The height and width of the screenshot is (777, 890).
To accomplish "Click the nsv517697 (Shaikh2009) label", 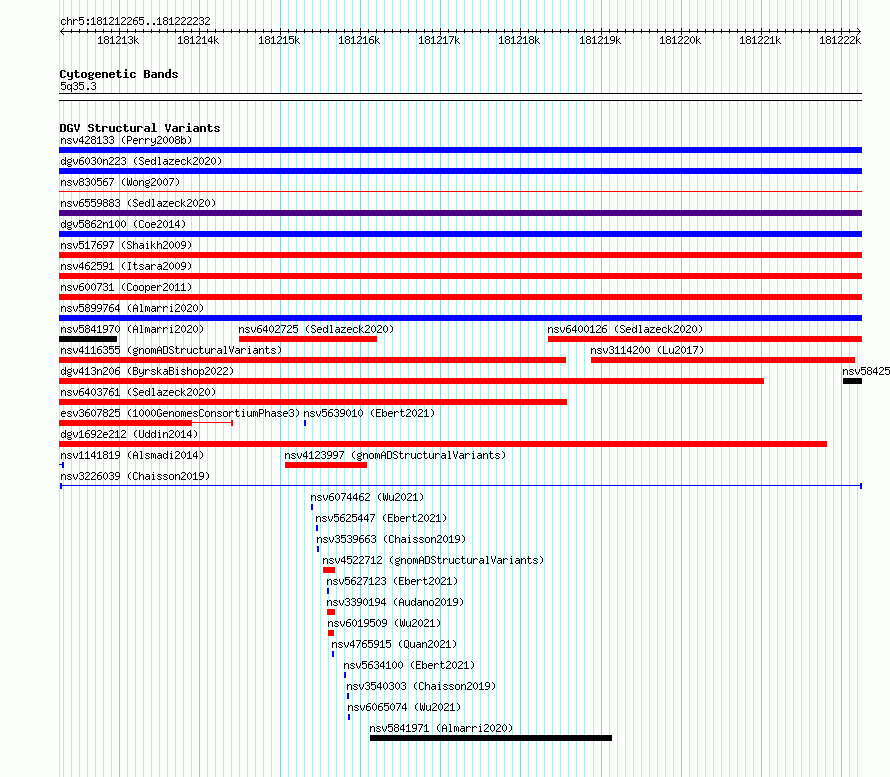I will coord(126,245).
